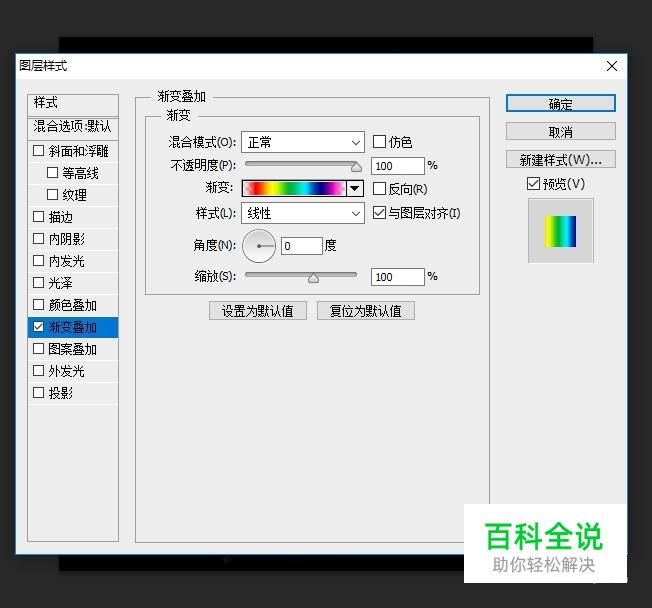Select 投影 label in styles list

point(61,393)
